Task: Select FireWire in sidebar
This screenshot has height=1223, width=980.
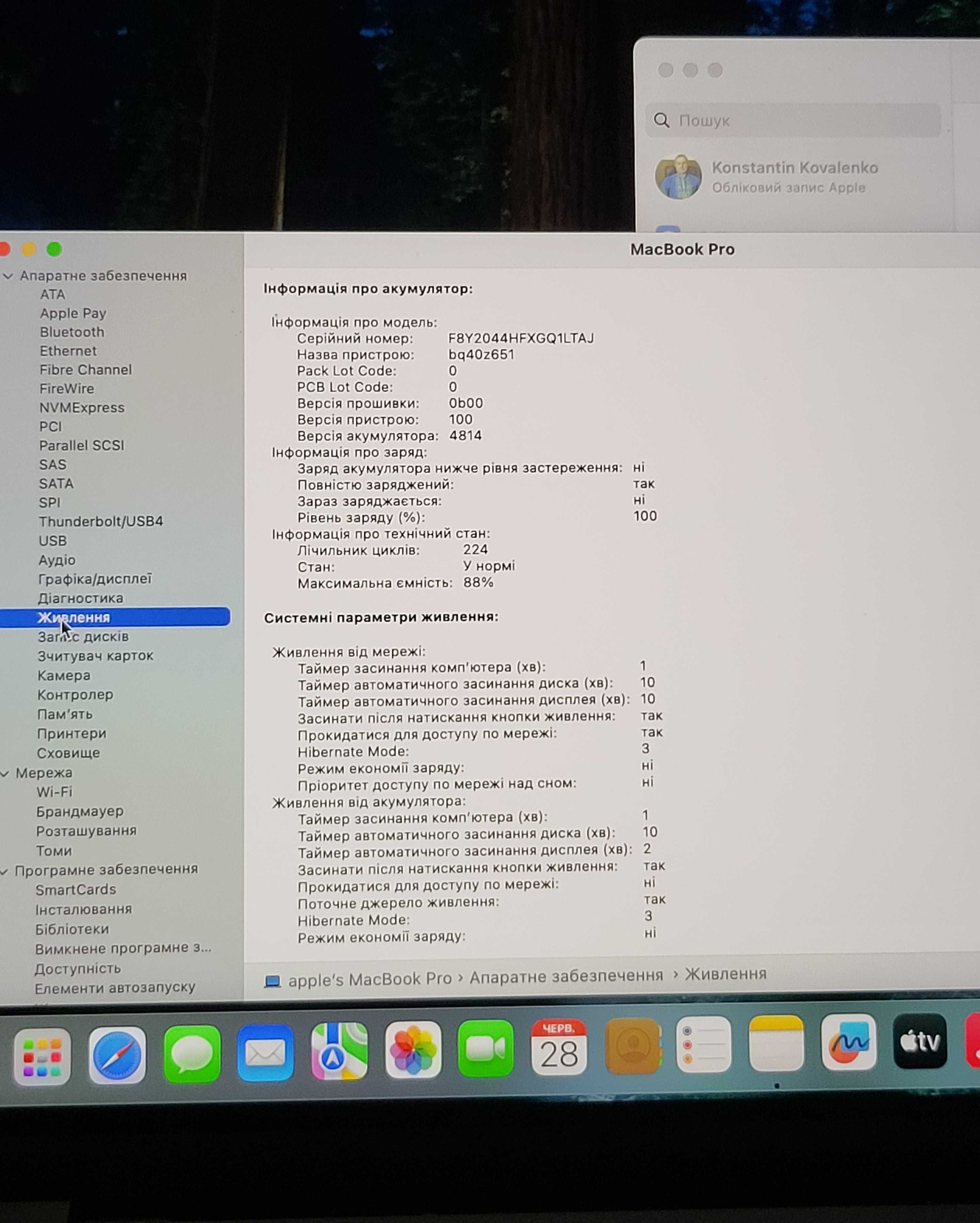Action: 66,389
